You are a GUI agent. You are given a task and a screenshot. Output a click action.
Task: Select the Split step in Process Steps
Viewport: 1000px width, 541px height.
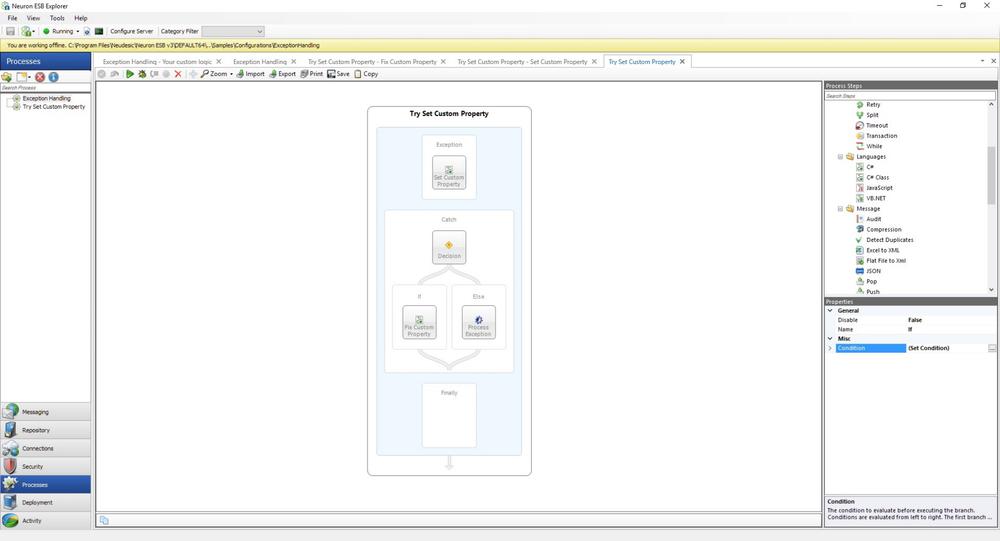pos(868,115)
